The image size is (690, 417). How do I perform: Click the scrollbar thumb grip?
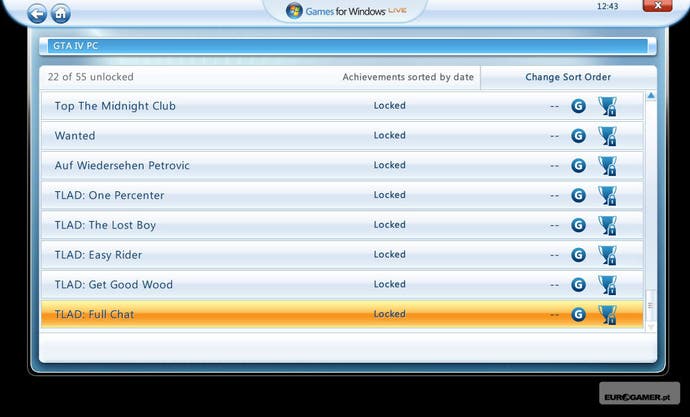tap(651, 305)
